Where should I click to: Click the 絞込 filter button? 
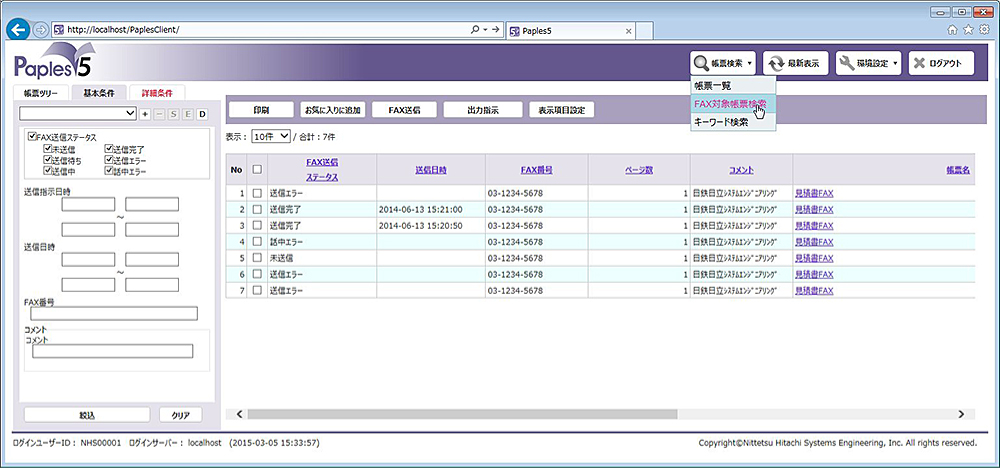click(87, 414)
